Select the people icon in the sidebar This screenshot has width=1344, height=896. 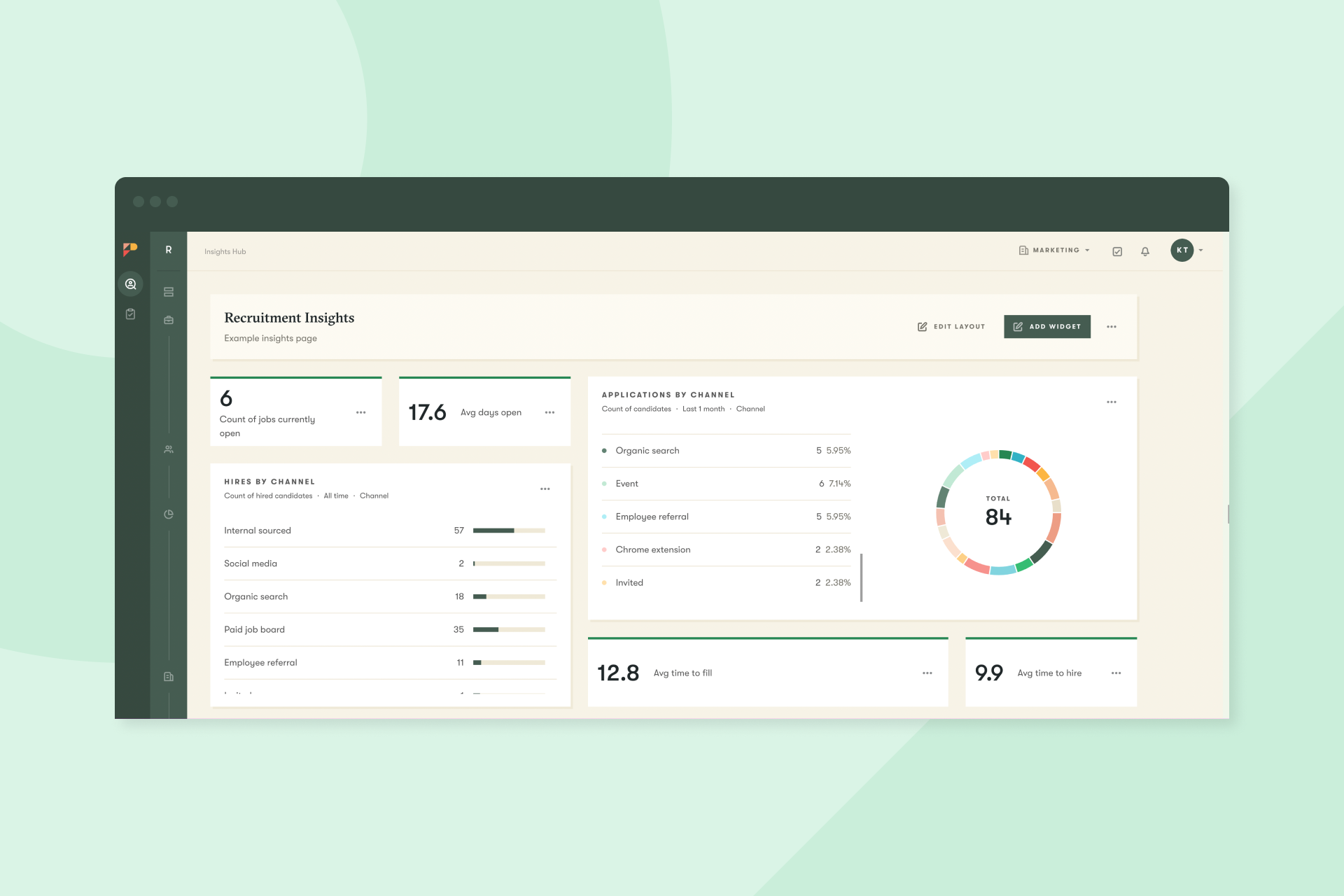click(x=168, y=449)
